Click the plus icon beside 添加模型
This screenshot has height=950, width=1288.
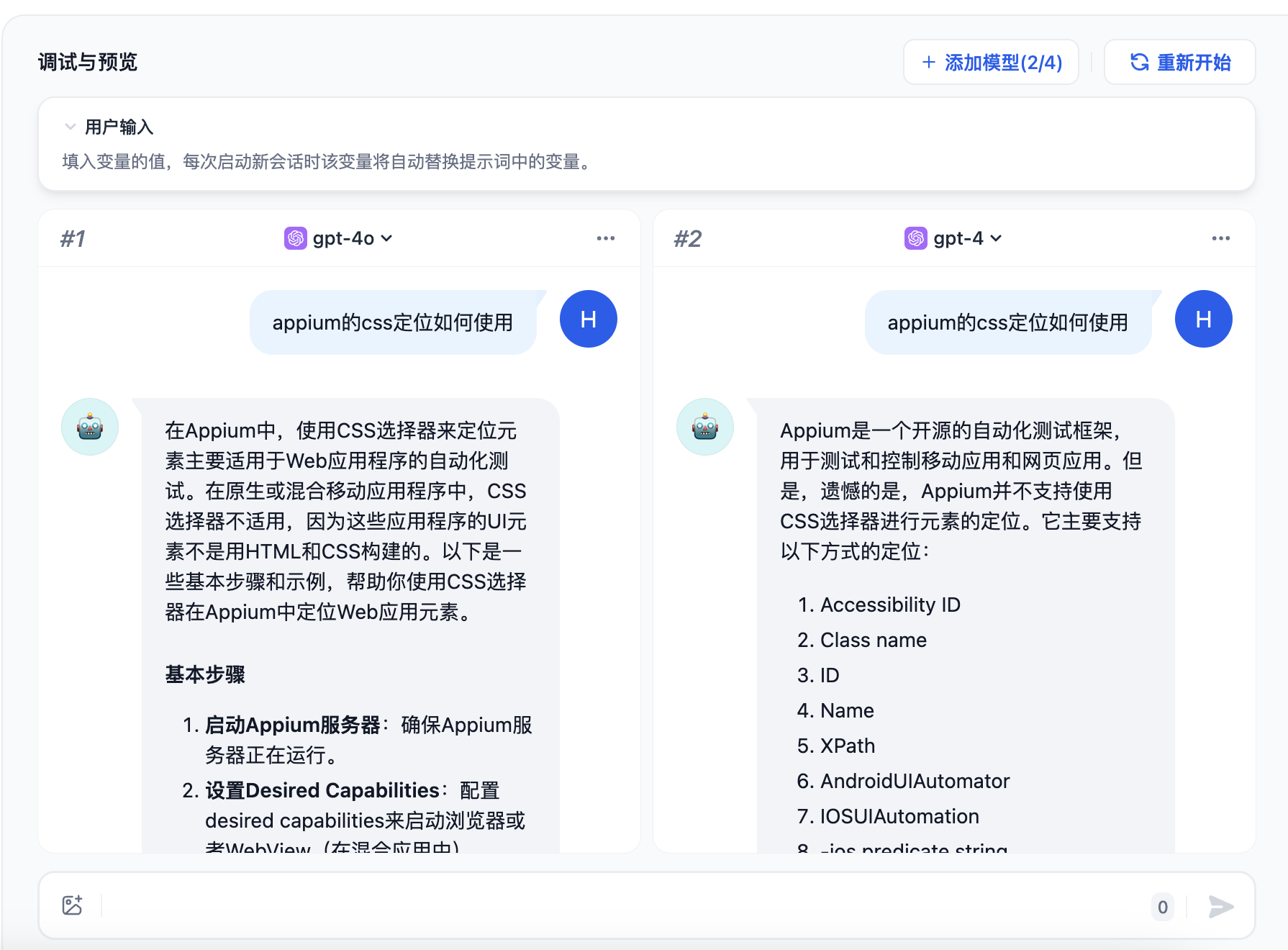point(928,63)
